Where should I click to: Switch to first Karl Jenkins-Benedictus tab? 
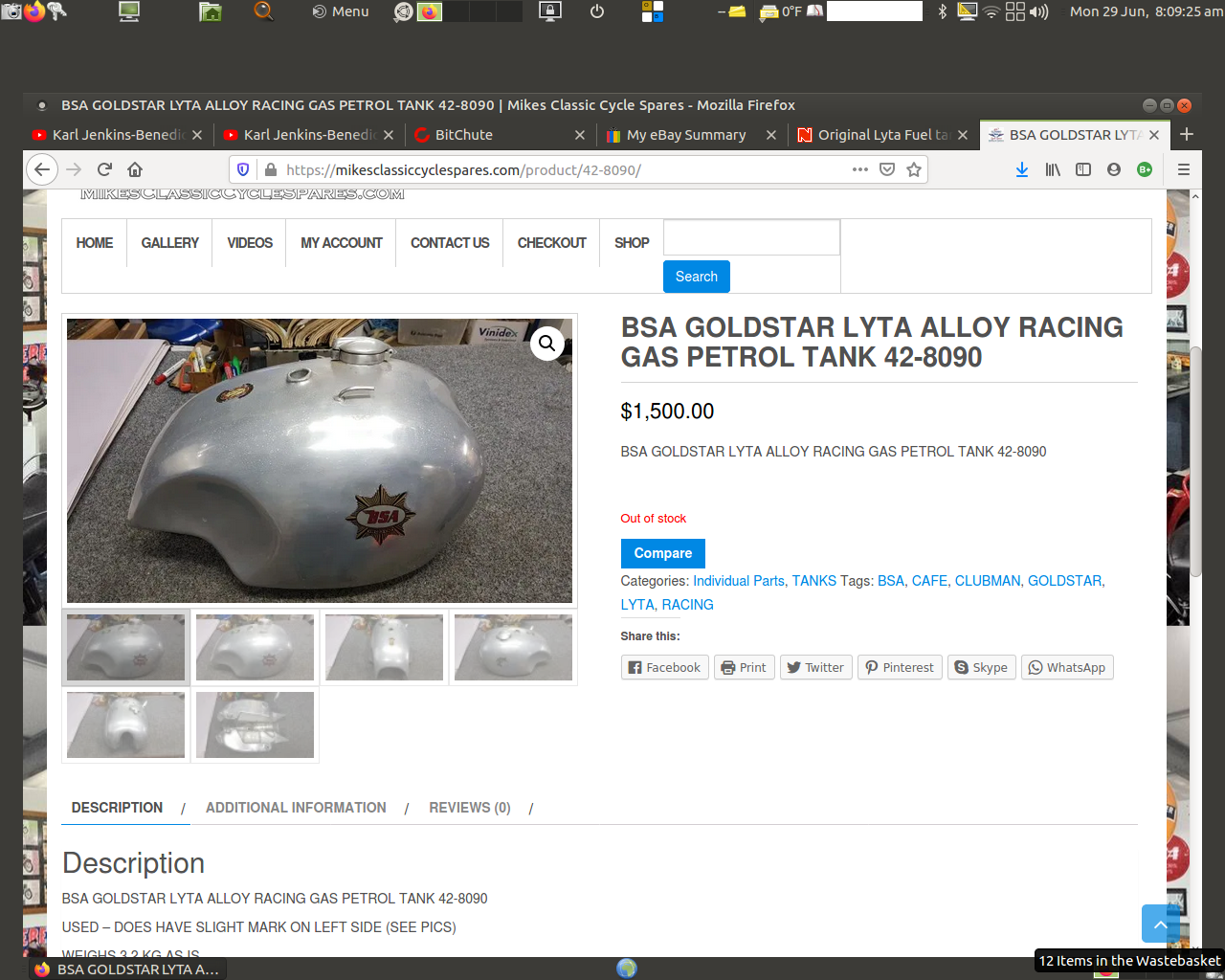[118, 135]
